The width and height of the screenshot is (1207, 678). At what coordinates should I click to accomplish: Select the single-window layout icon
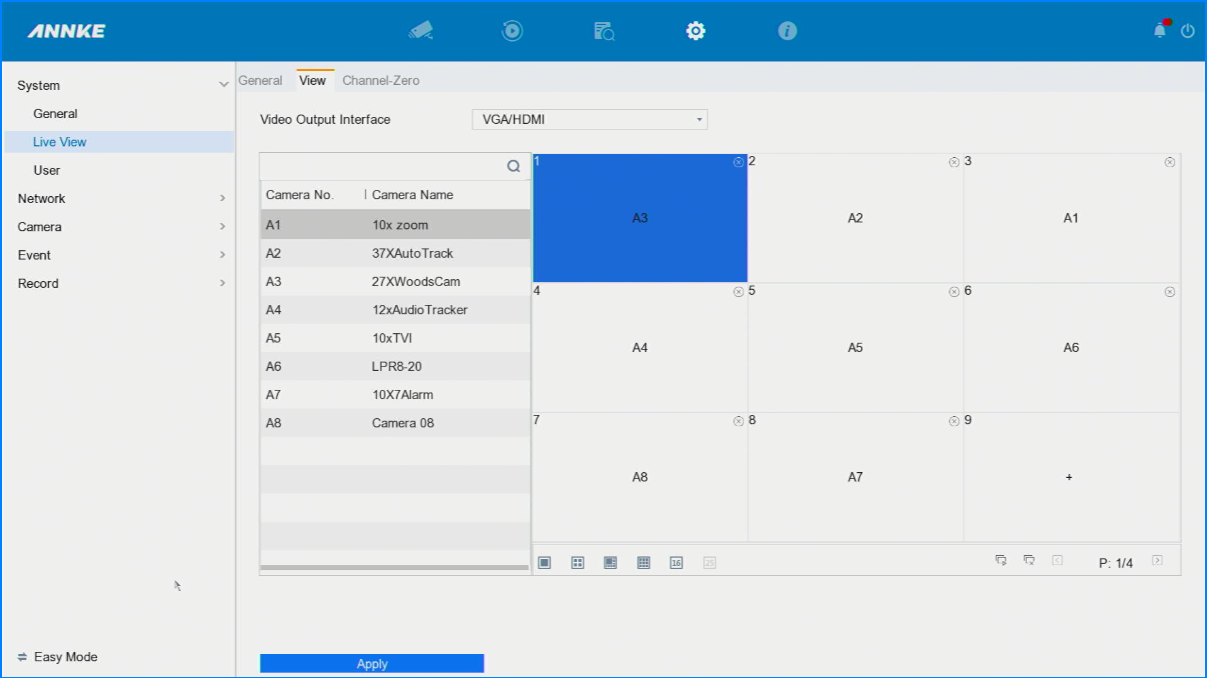click(544, 563)
